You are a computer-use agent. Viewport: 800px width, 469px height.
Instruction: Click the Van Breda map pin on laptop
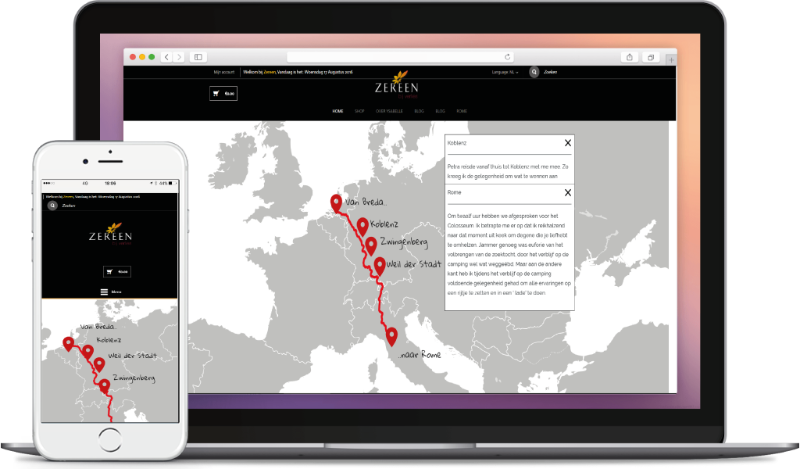tap(336, 204)
